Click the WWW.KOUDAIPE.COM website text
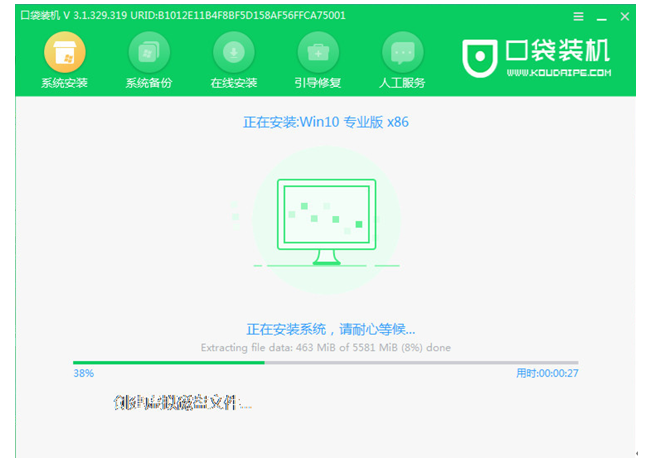The height and width of the screenshot is (467, 668). point(557,72)
